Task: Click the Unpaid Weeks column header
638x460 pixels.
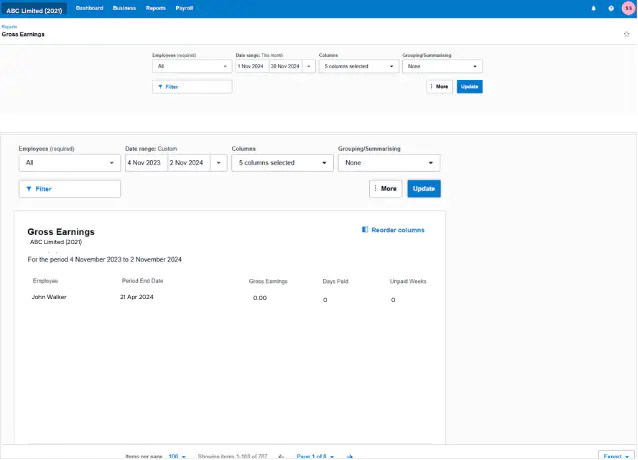Action: pos(408,281)
